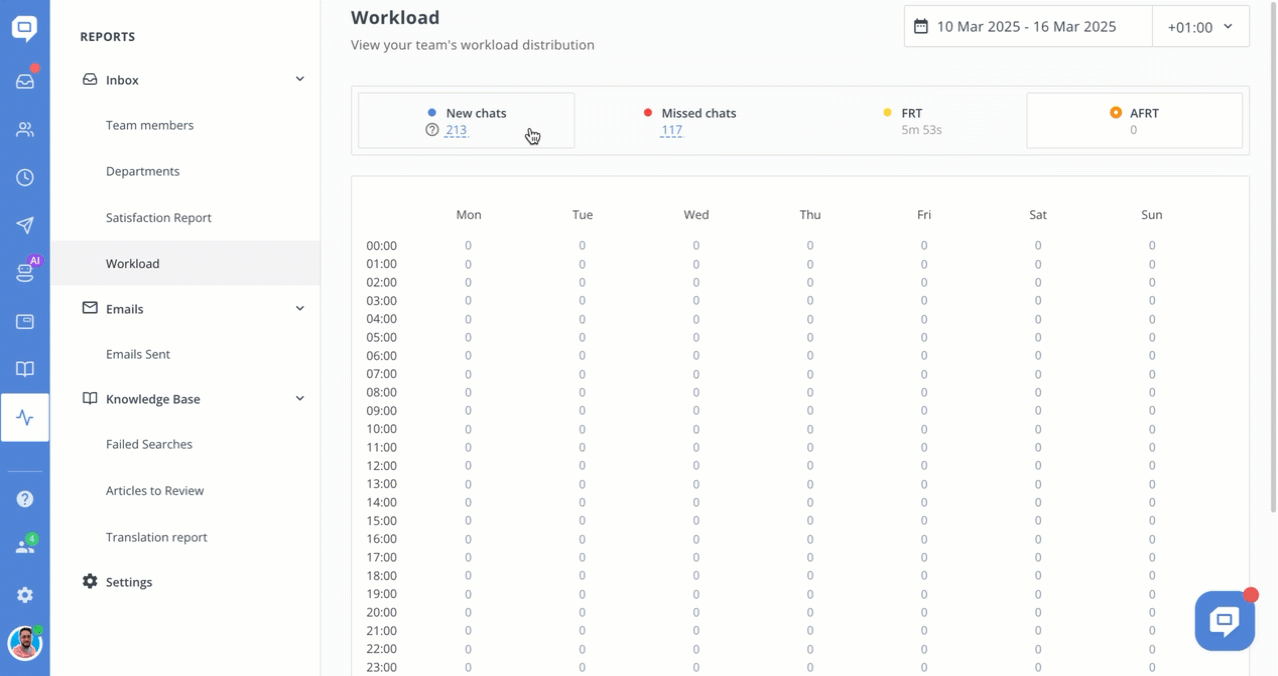Viewport: 1278px width, 676px height.
Task: Open the Inbox icon with red notification
Action: click(x=25, y=81)
